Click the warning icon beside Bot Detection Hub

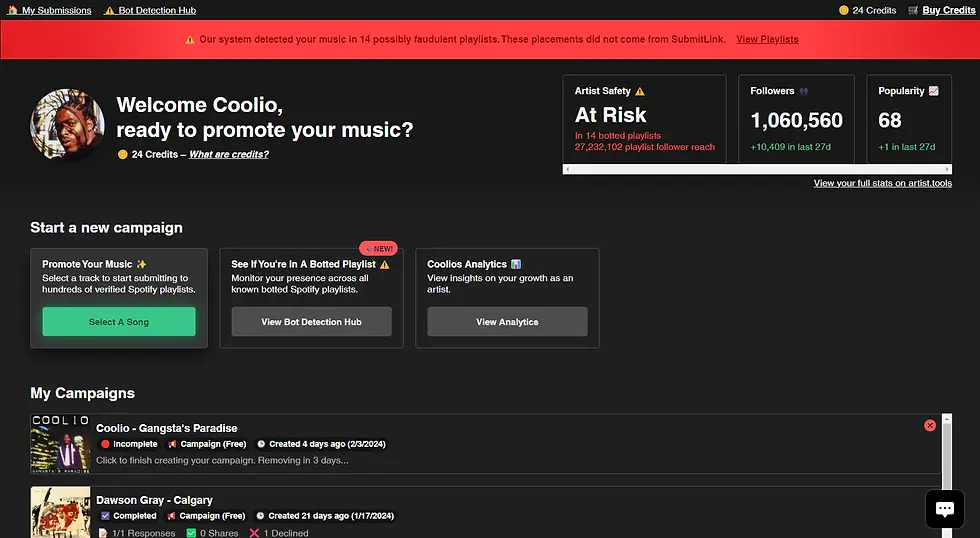[109, 11]
